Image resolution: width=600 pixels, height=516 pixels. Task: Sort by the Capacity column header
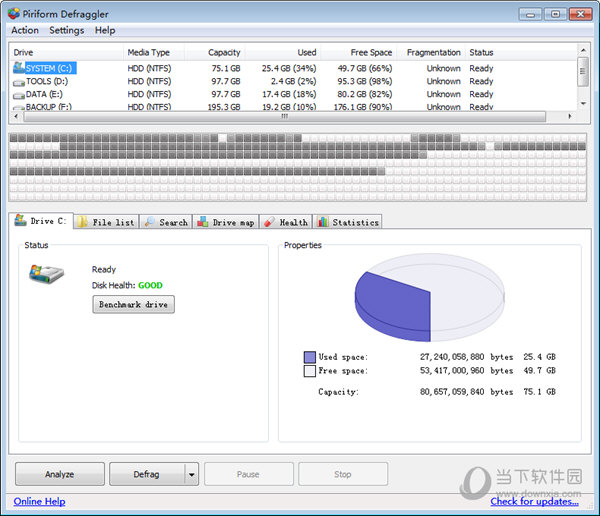(215, 52)
